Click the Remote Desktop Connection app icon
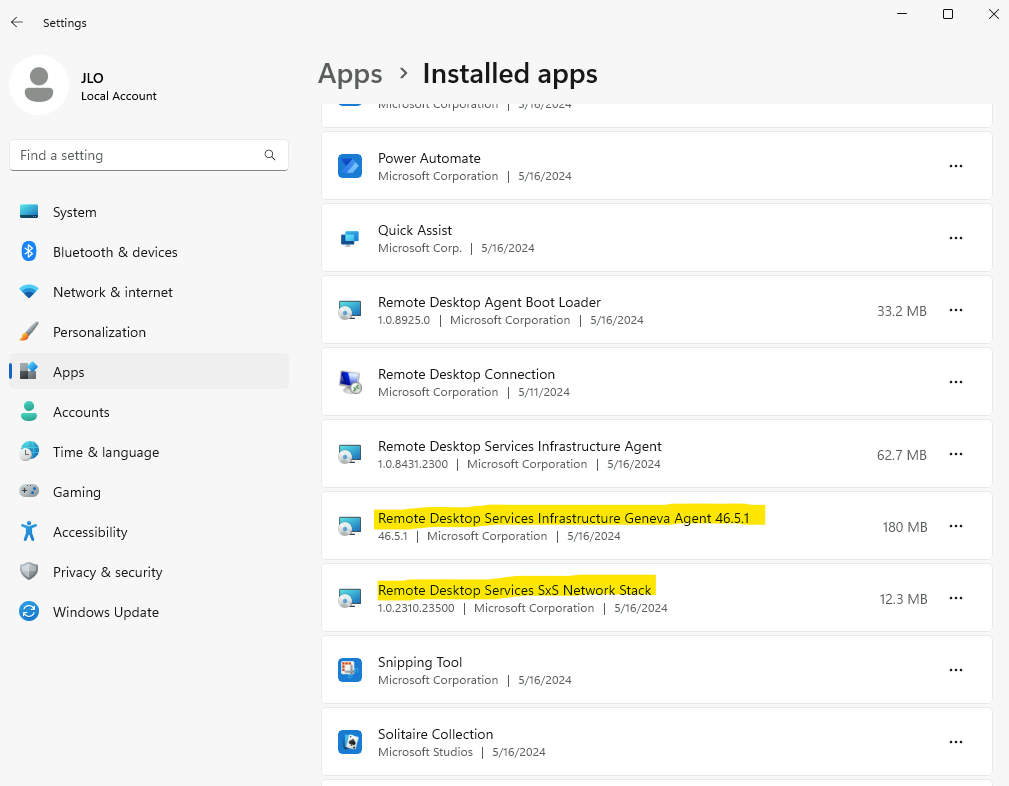Viewport: 1009px width, 786px height. point(350,382)
